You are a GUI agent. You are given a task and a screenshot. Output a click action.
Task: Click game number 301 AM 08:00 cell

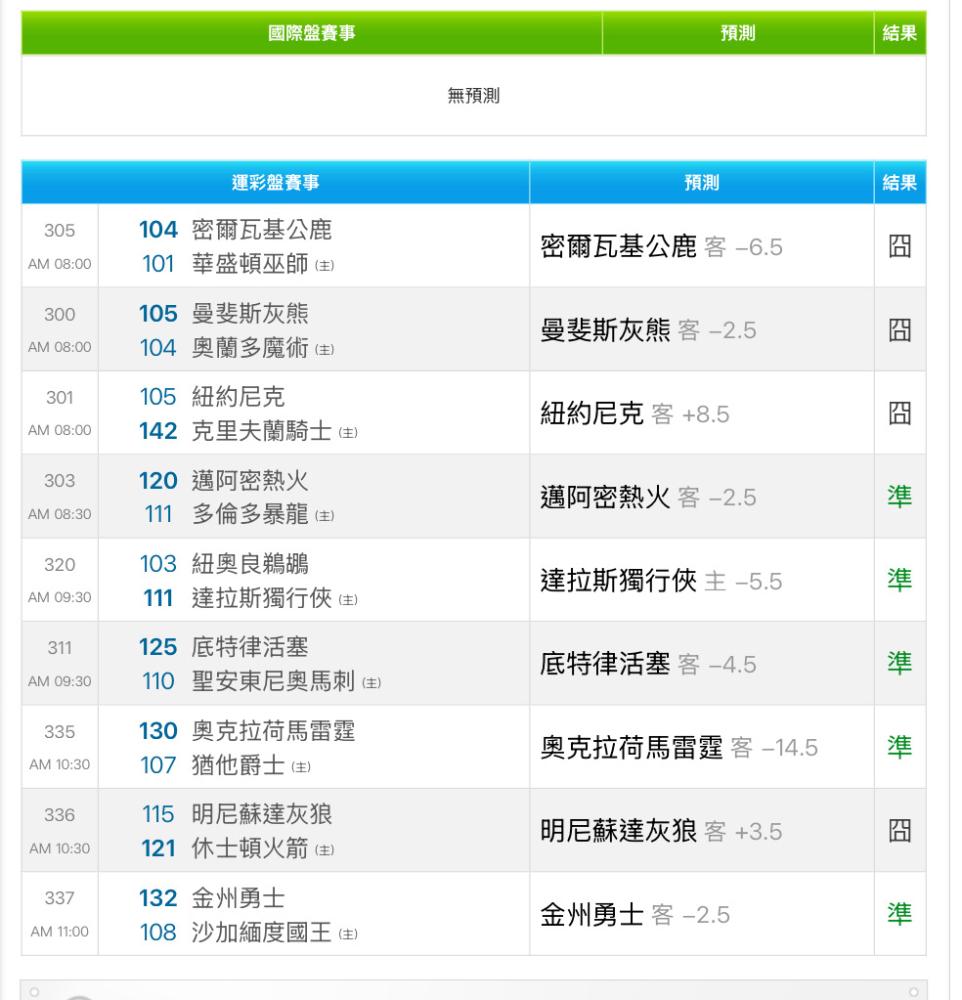coord(60,413)
